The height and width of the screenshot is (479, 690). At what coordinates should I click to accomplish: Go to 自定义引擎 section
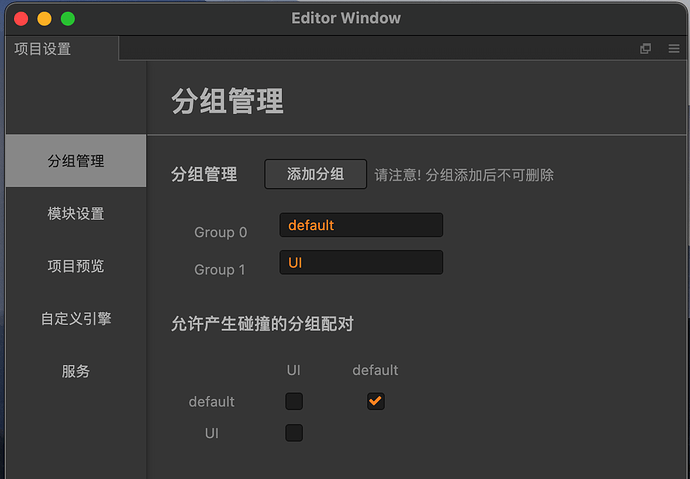pyautogui.click(x=76, y=318)
